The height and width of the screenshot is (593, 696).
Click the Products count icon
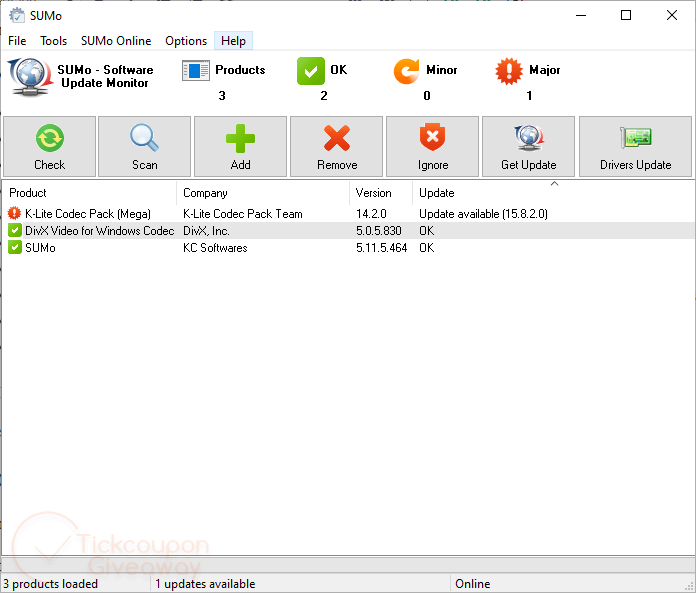[x=196, y=71]
